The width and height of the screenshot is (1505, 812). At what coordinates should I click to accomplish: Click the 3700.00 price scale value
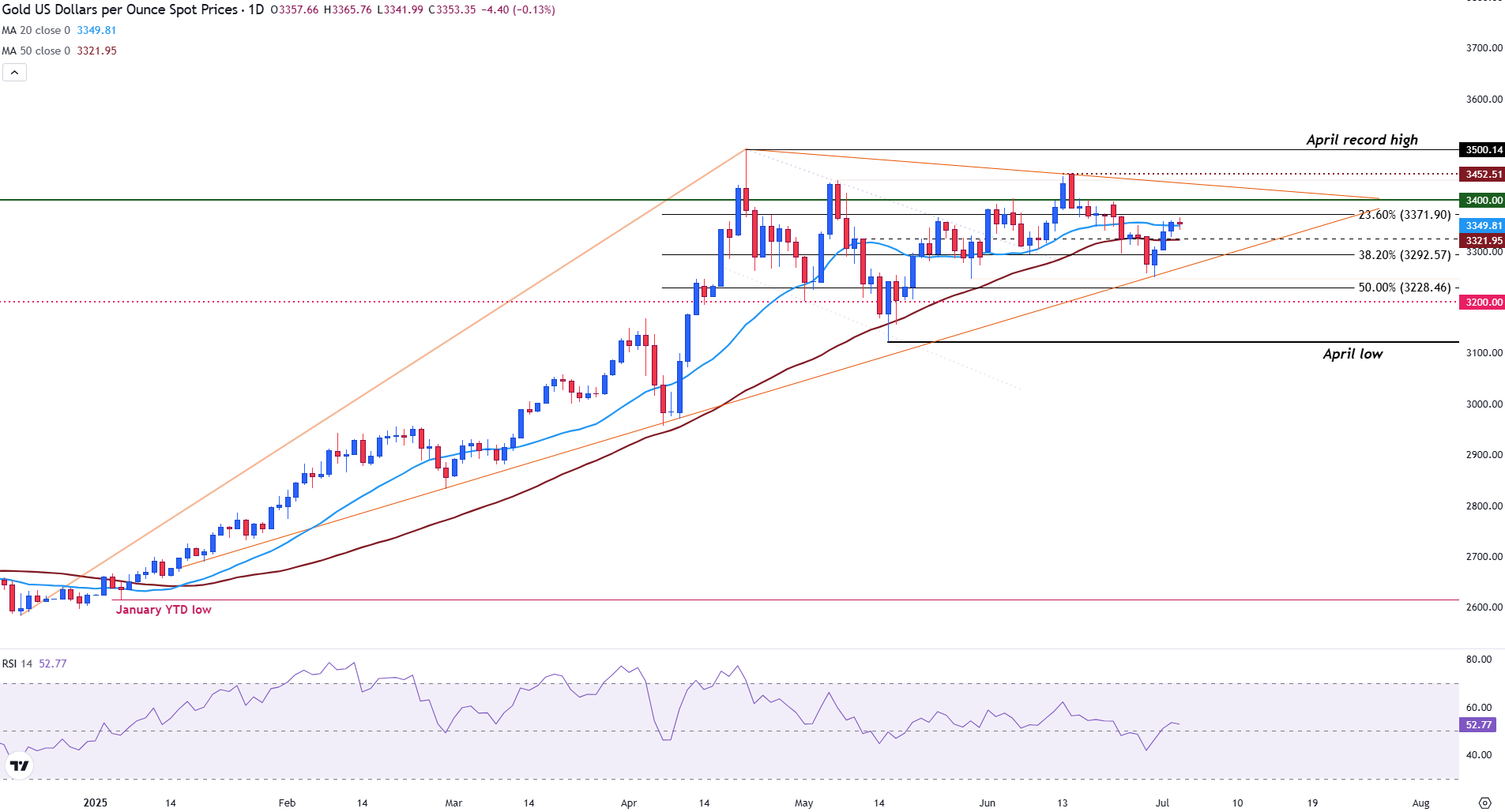pos(1484,48)
